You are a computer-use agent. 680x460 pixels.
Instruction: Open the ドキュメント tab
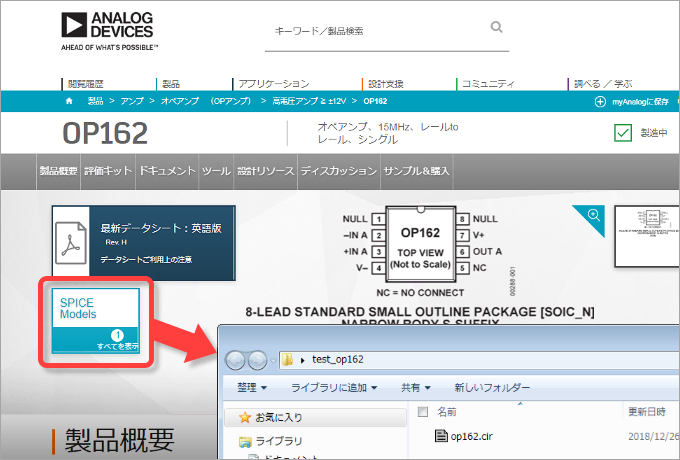(167, 171)
